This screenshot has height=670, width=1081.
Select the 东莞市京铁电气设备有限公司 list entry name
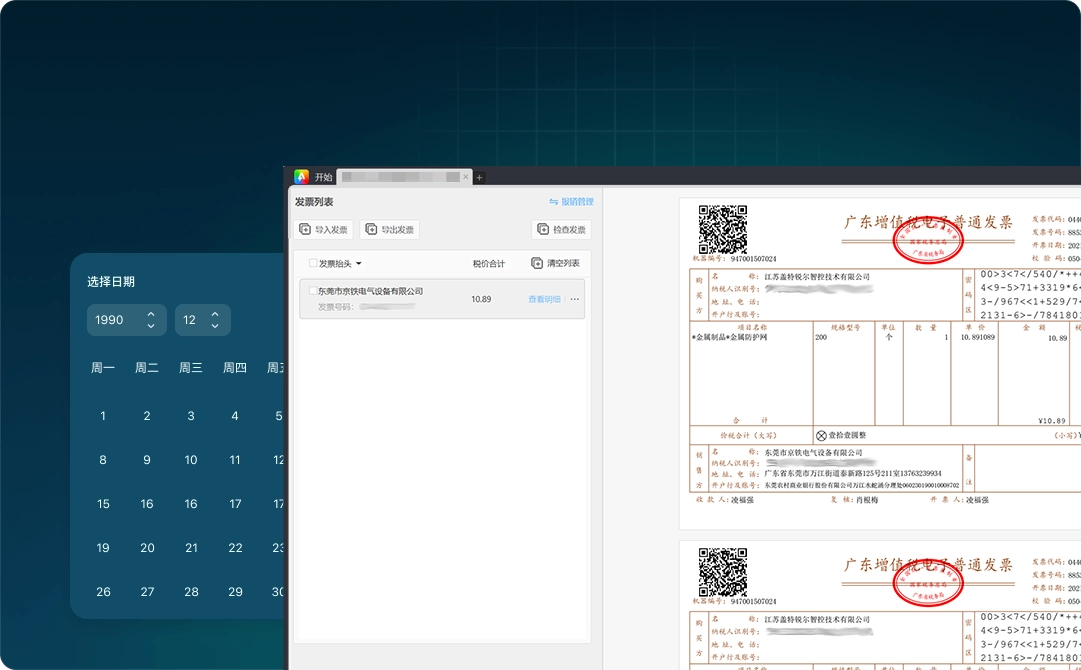point(370,291)
